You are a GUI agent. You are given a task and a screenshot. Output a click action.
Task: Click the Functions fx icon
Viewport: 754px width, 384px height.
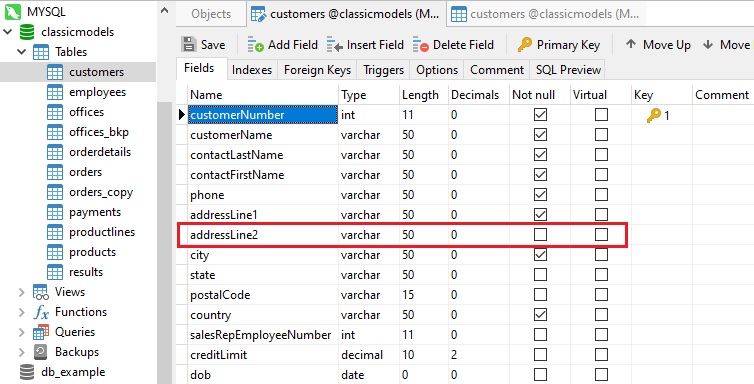(x=41, y=312)
